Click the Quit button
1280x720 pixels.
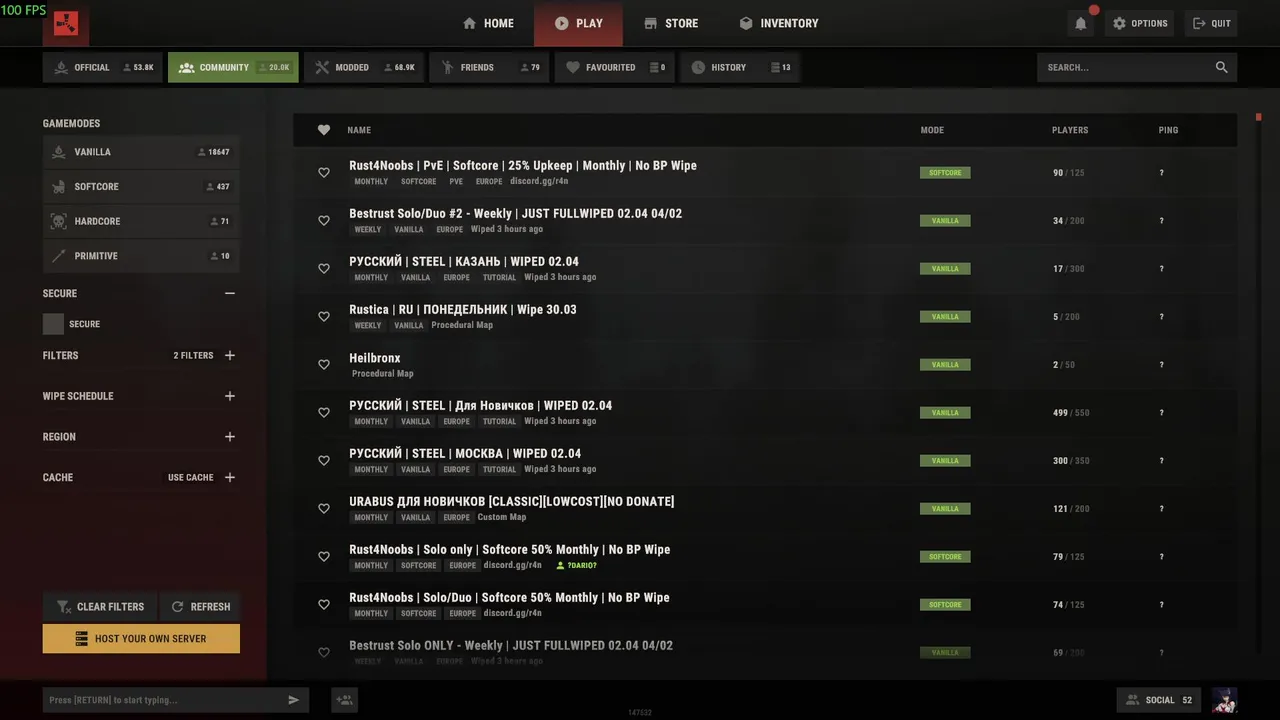pos(1211,23)
